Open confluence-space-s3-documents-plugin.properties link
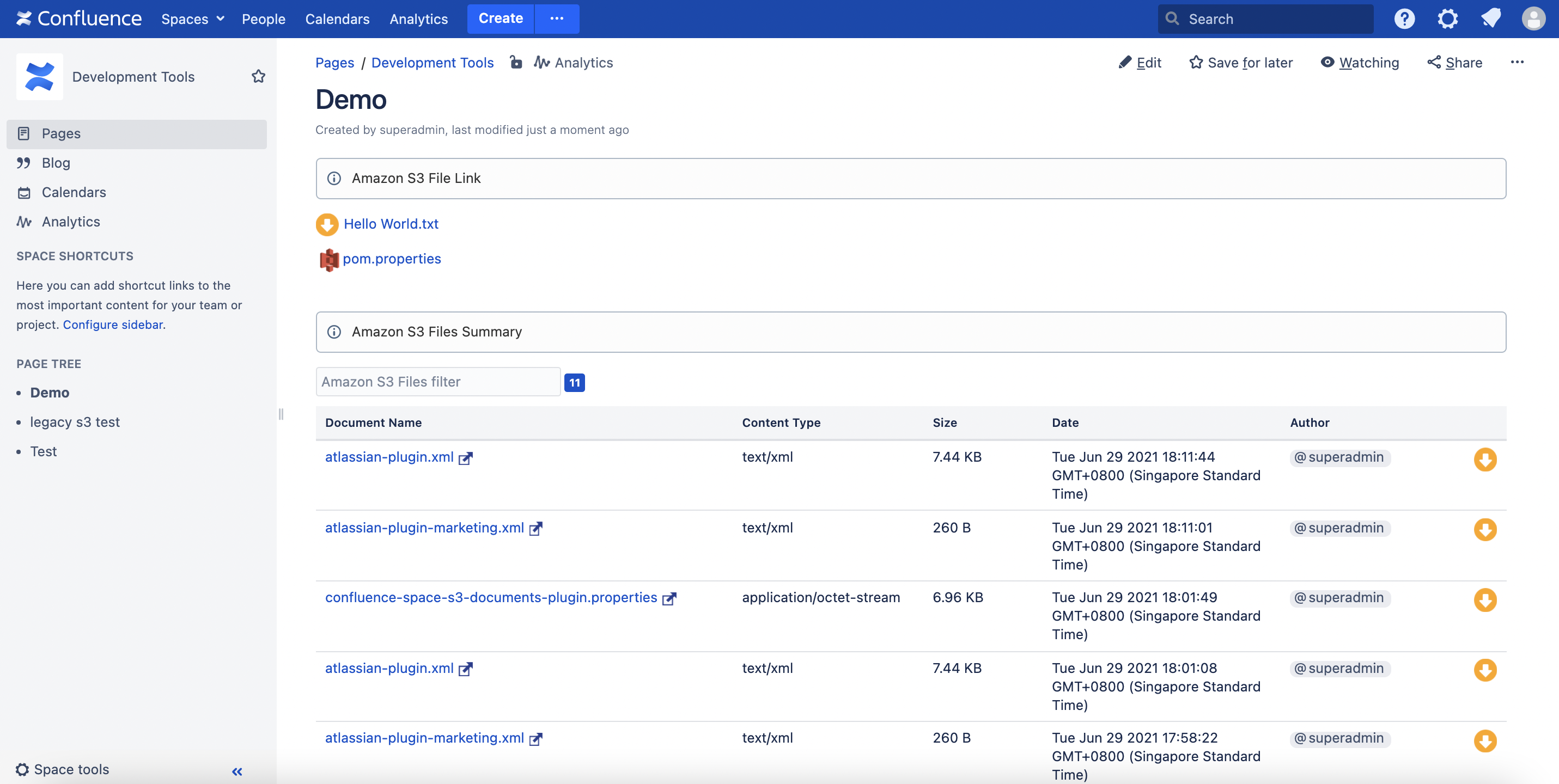Image resolution: width=1559 pixels, height=784 pixels. [491, 598]
